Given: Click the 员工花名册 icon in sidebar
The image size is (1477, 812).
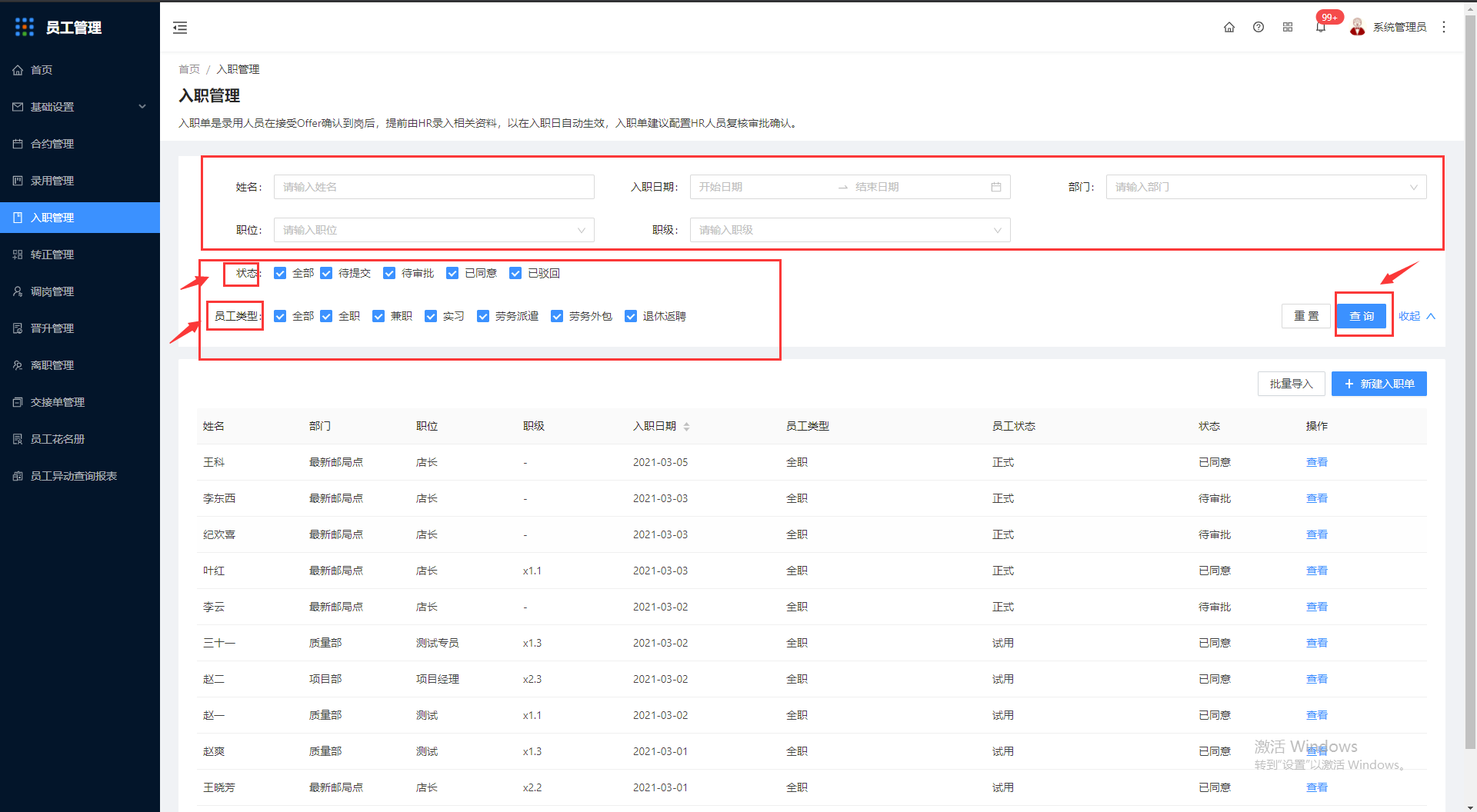Looking at the screenshot, I should (x=18, y=439).
